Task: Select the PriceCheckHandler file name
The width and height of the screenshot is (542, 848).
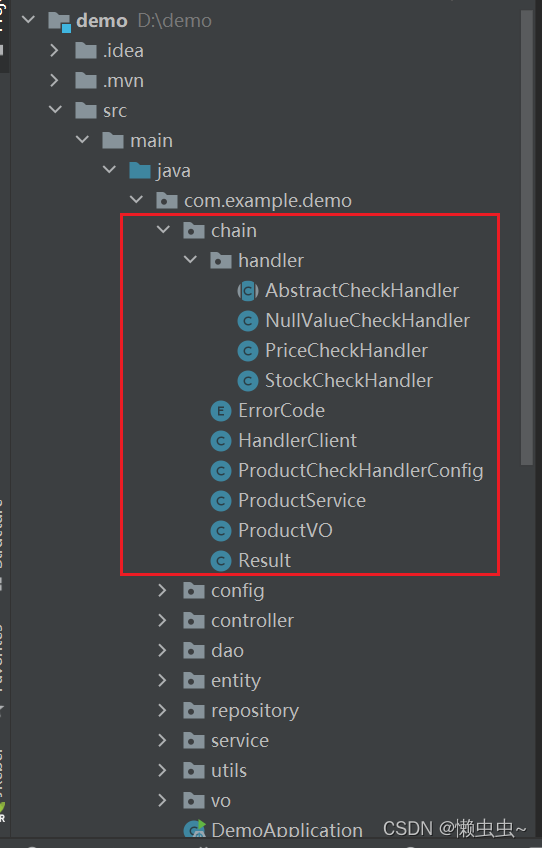Action: [x=346, y=350]
